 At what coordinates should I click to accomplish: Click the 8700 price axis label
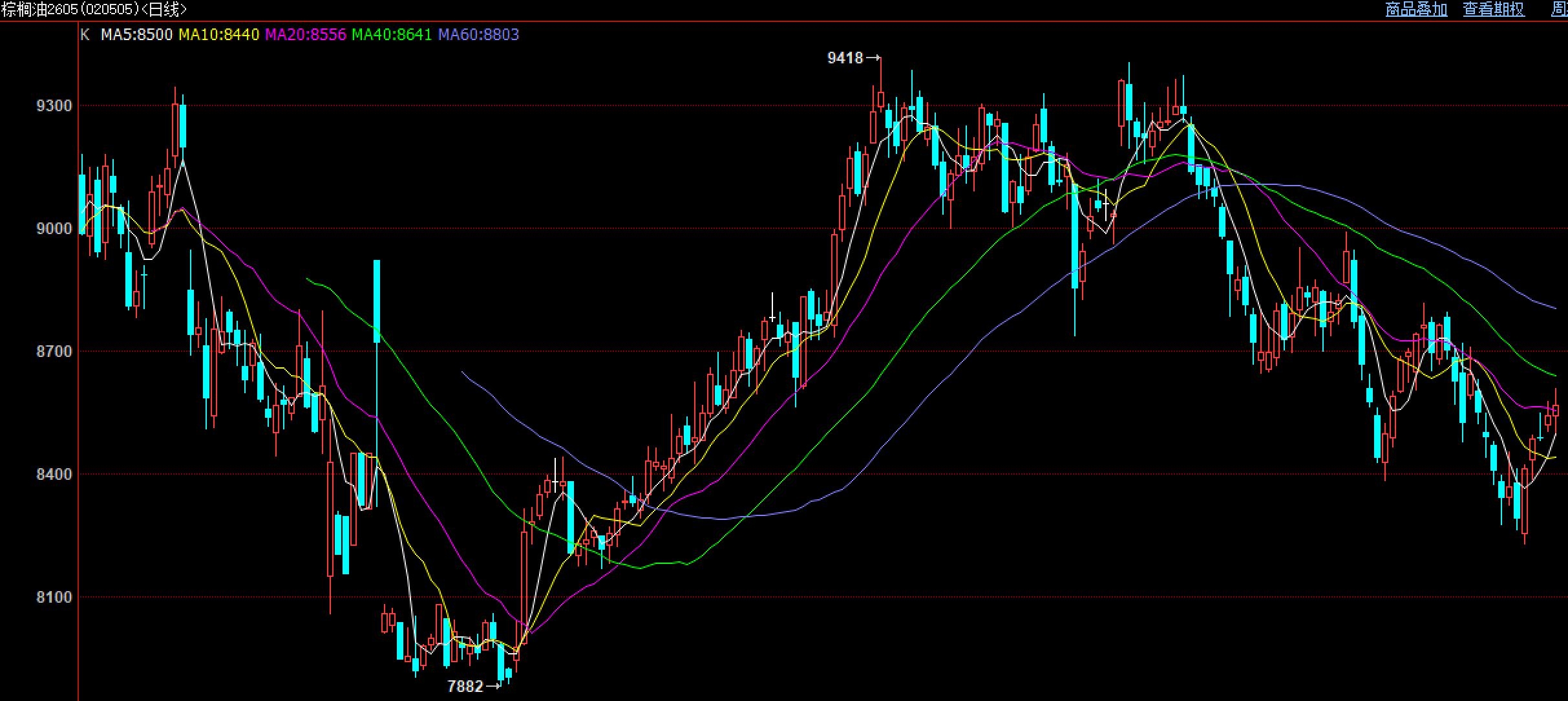[x=54, y=352]
